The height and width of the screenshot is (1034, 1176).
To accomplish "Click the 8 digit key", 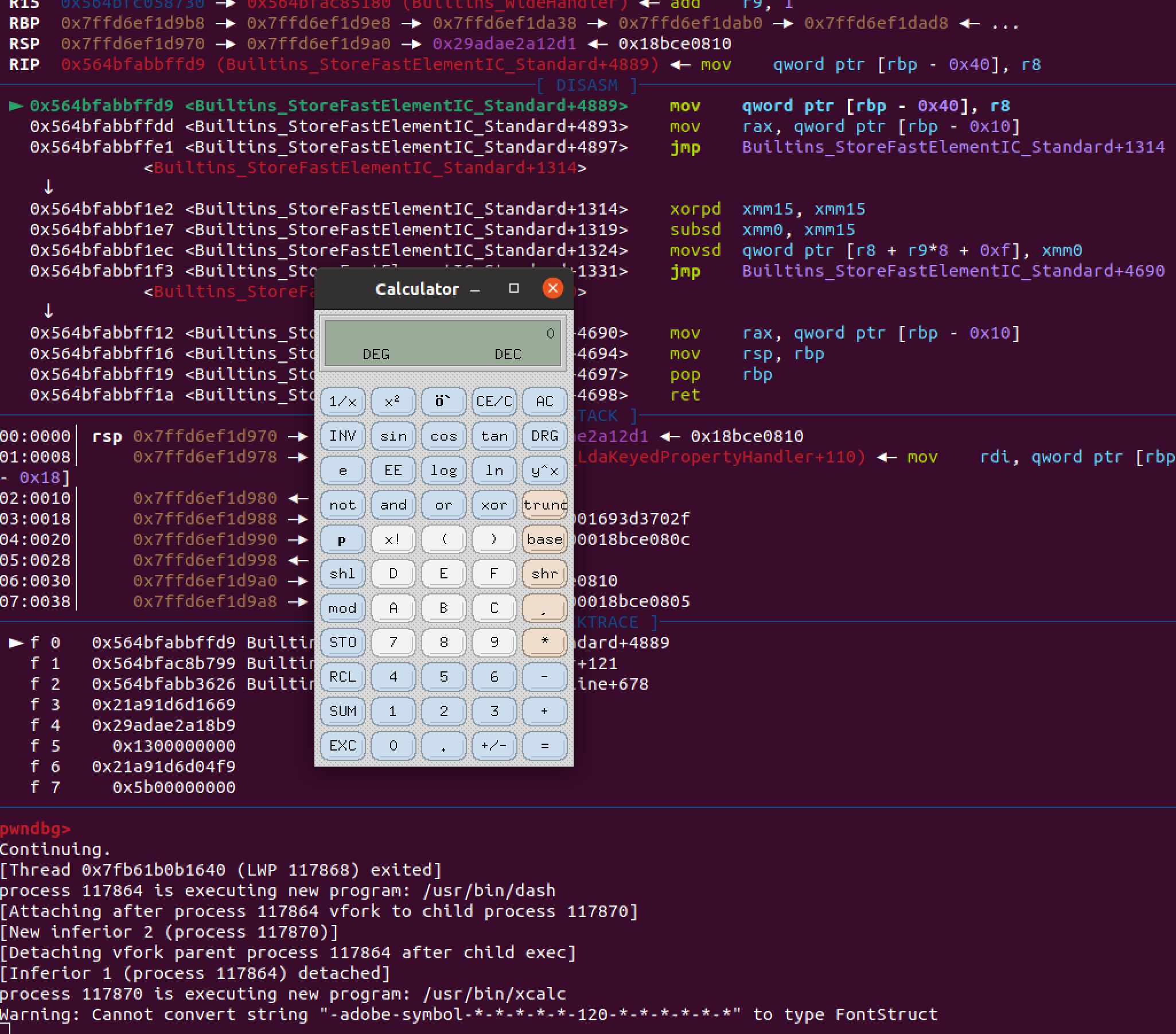I will (443, 642).
